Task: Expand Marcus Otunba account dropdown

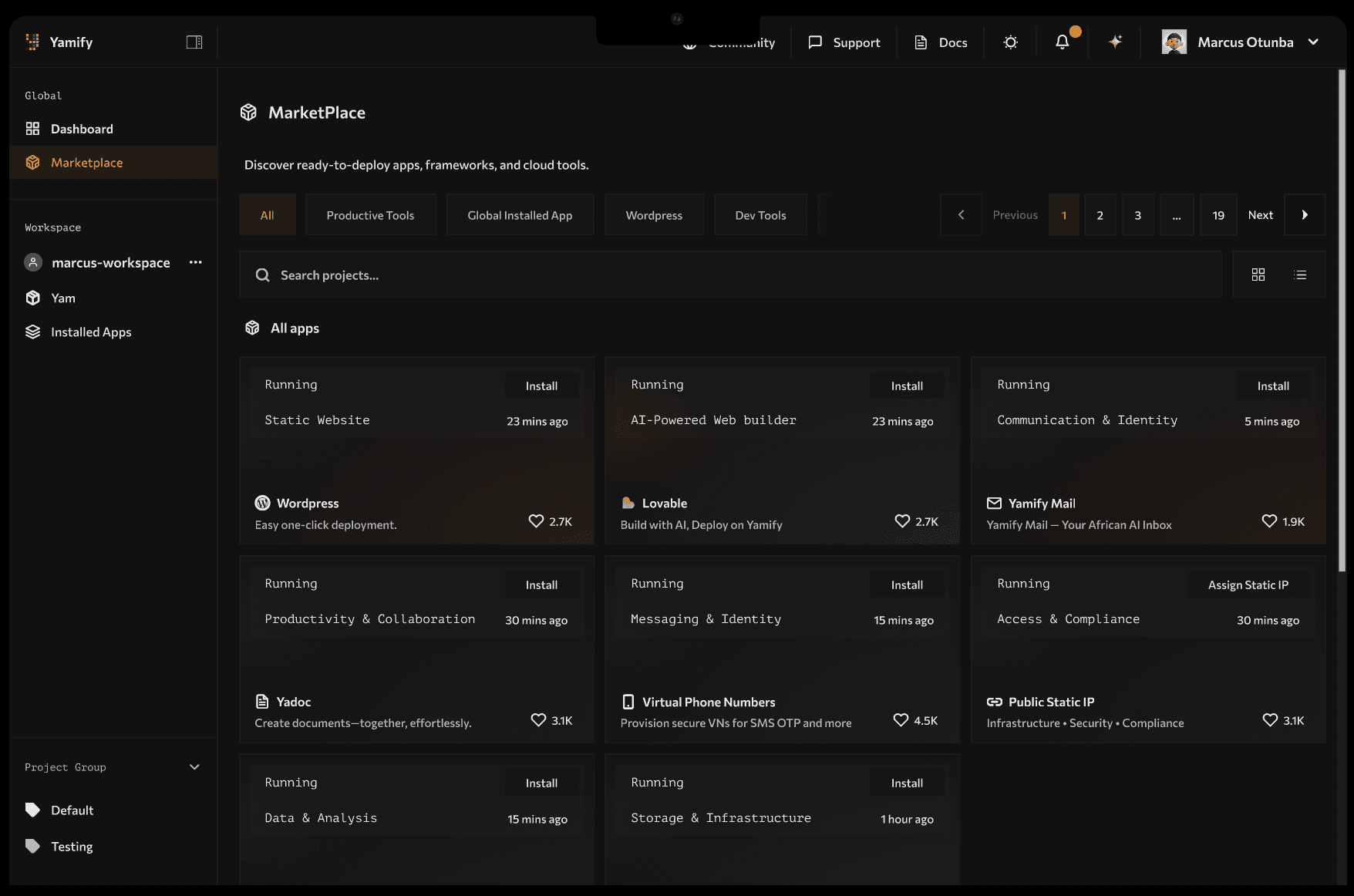Action: coord(1313,42)
